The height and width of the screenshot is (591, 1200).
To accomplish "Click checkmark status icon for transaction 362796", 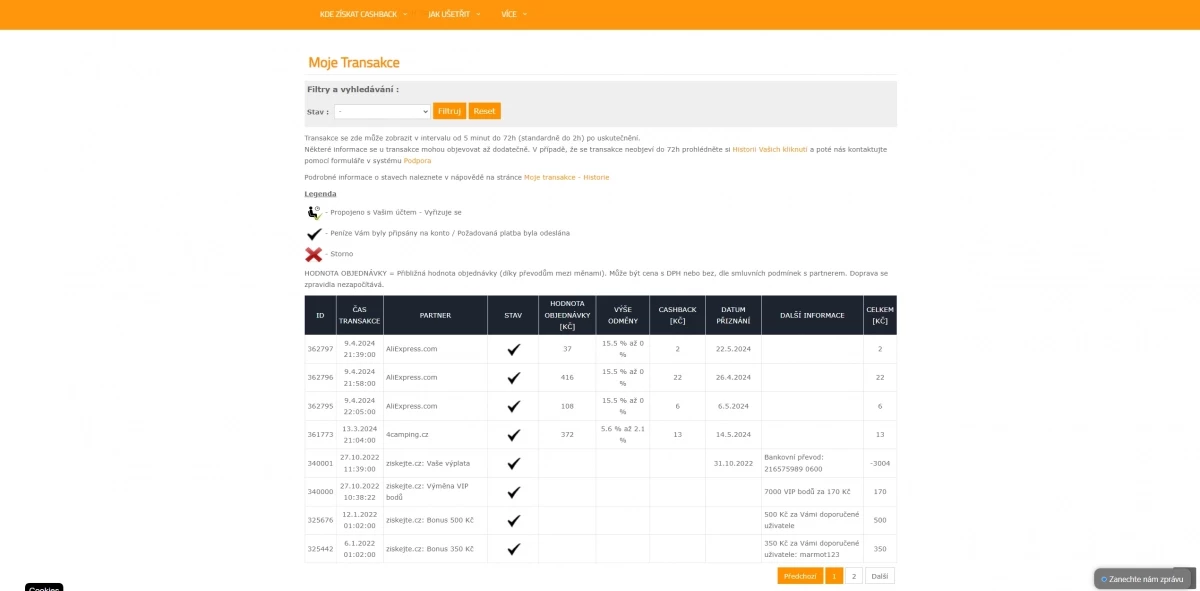I will pos(514,378).
